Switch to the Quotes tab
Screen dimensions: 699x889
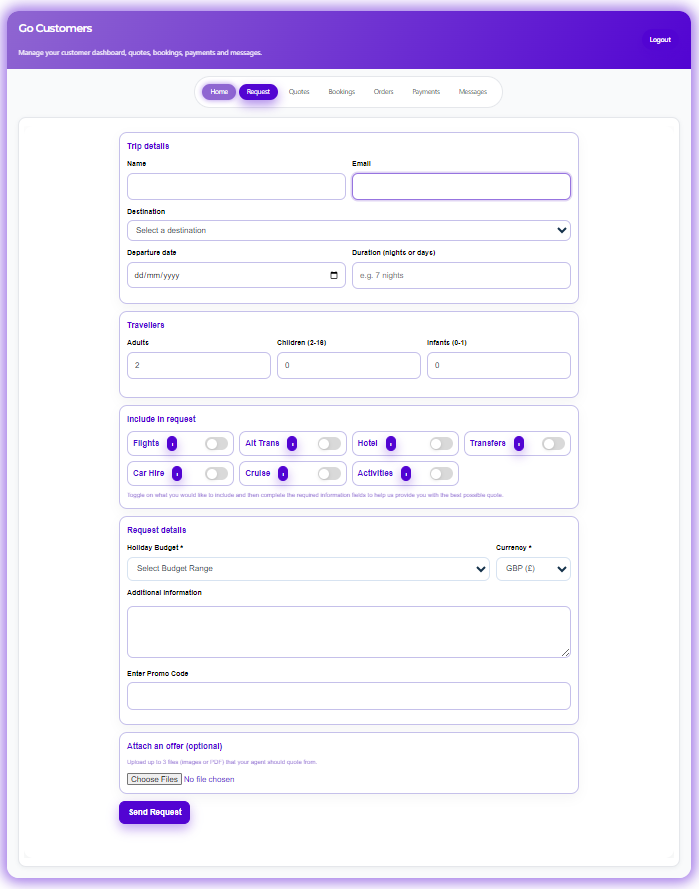point(299,92)
